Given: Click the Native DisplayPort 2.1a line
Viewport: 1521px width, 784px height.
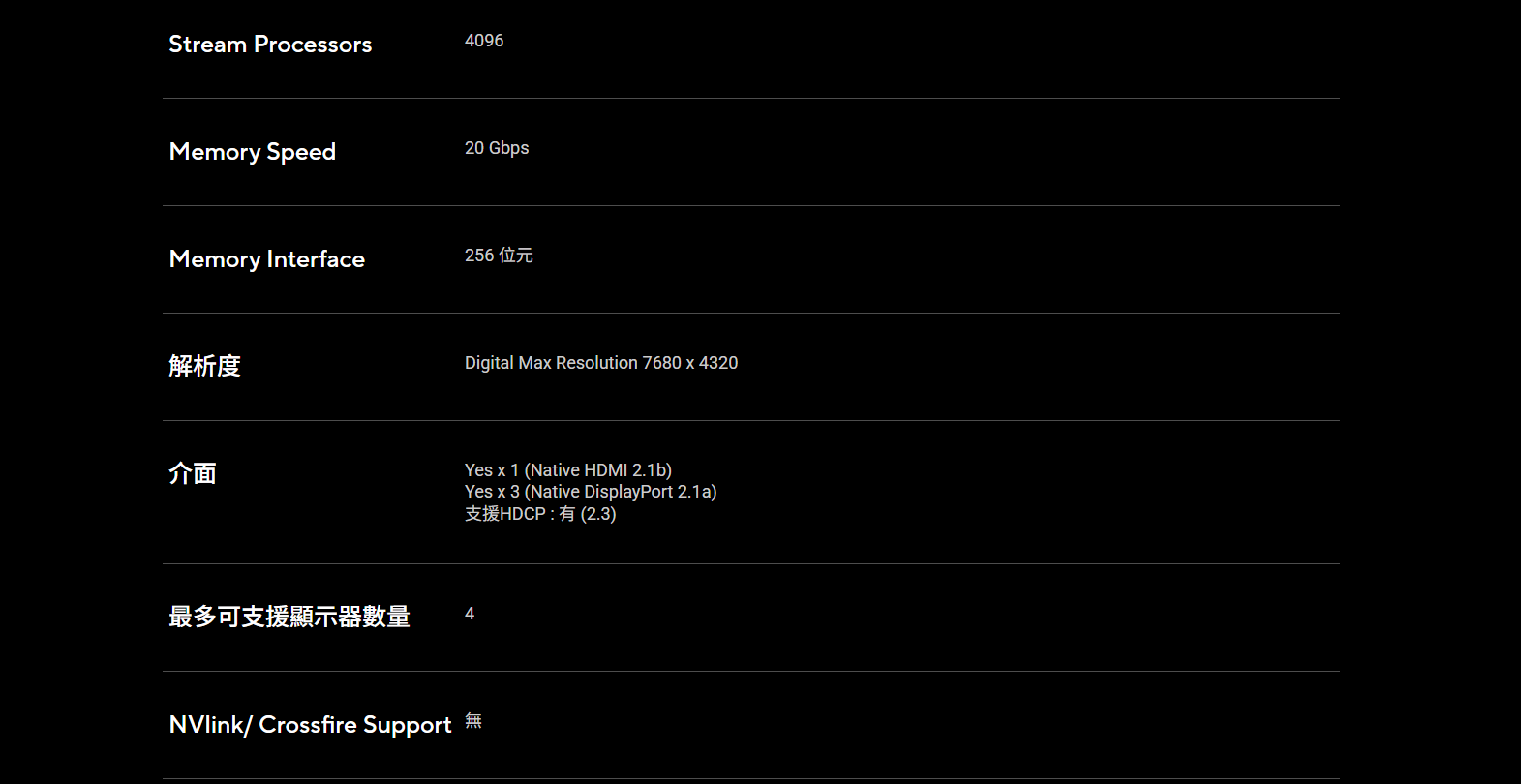Looking at the screenshot, I should coord(591,492).
